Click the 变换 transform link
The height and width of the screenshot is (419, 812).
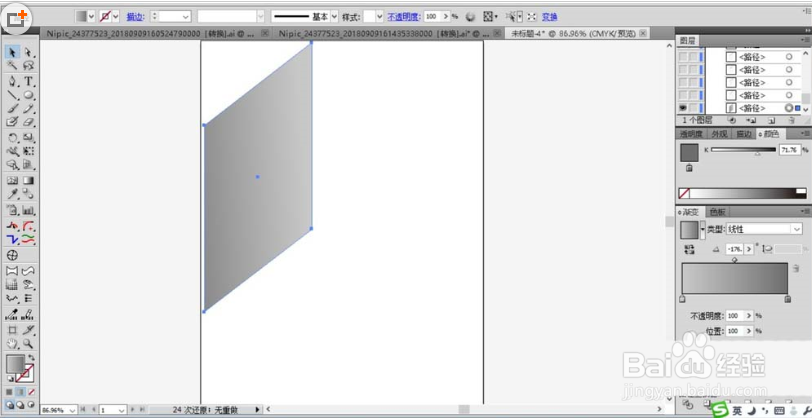click(549, 17)
